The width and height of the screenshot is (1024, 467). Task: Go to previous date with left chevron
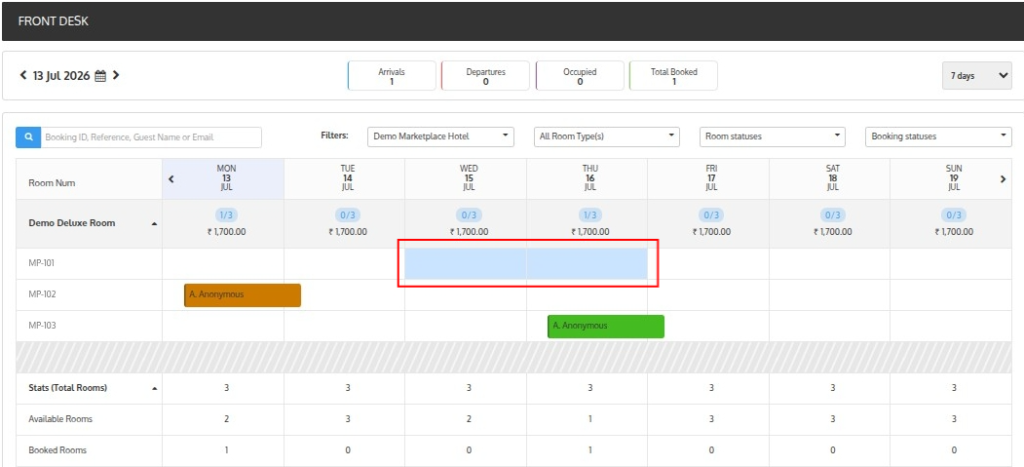tap(24, 75)
